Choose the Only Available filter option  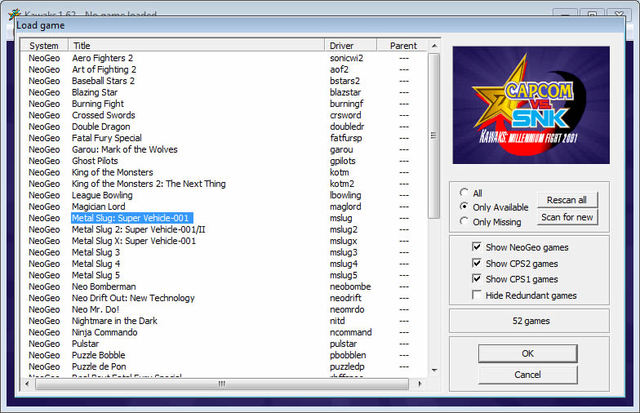tap(463, 207)
